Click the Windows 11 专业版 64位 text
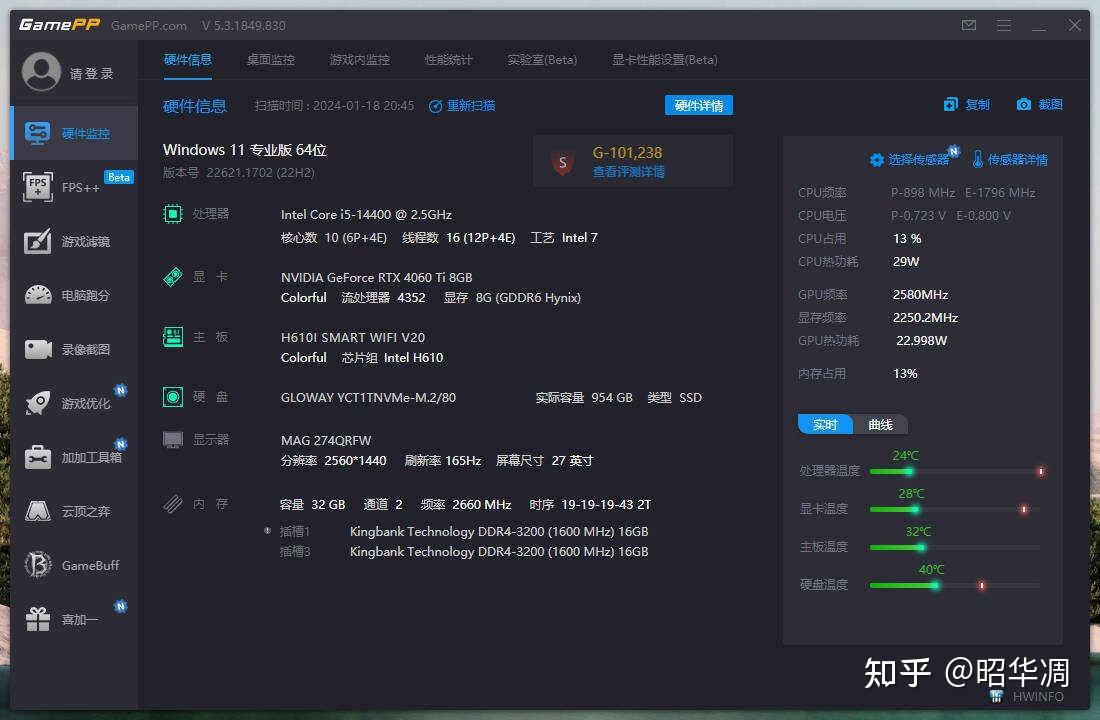Viewport: 1100px width, 720px height. click(245, 149)
